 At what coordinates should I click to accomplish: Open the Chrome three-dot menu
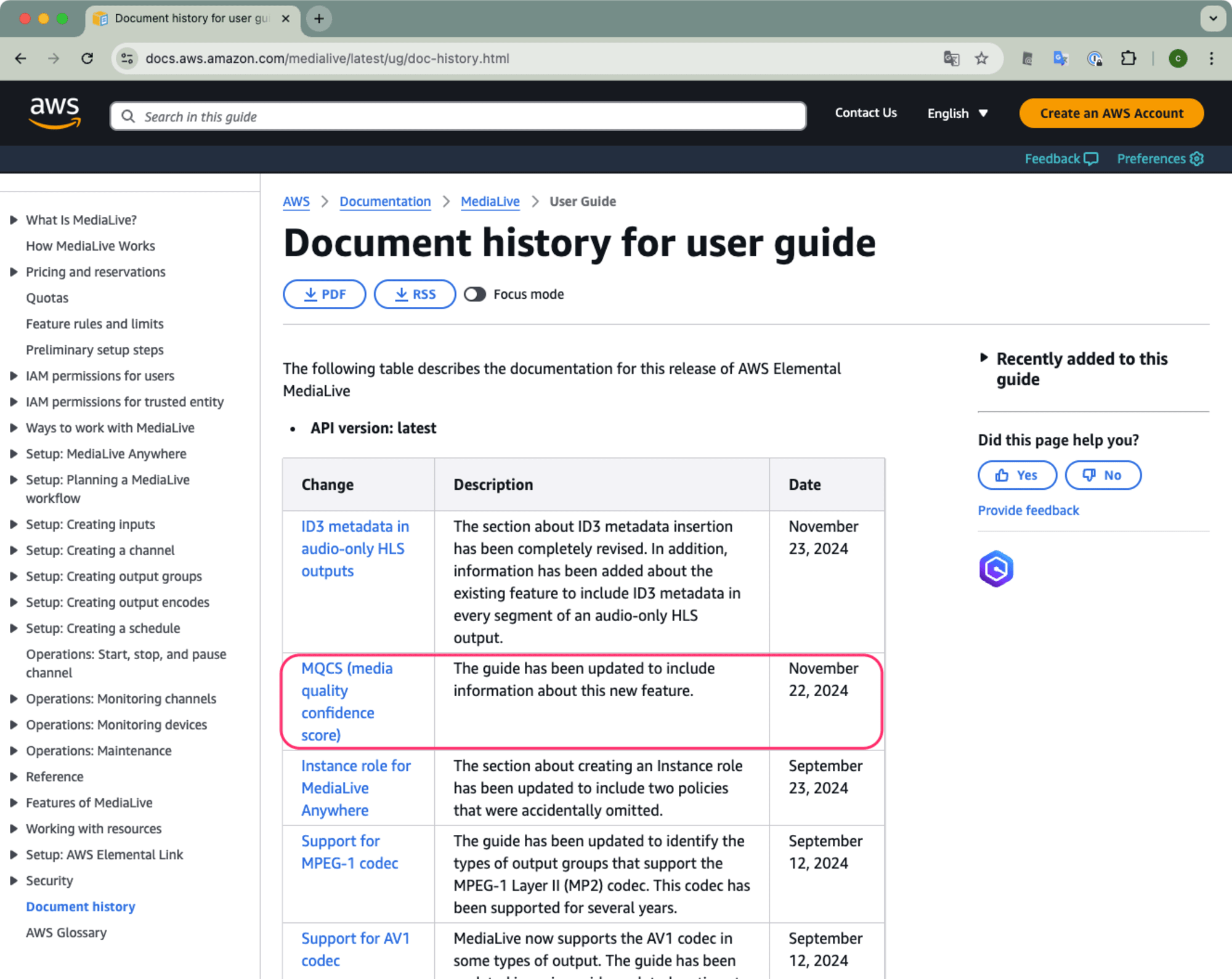coord(1211,59)
